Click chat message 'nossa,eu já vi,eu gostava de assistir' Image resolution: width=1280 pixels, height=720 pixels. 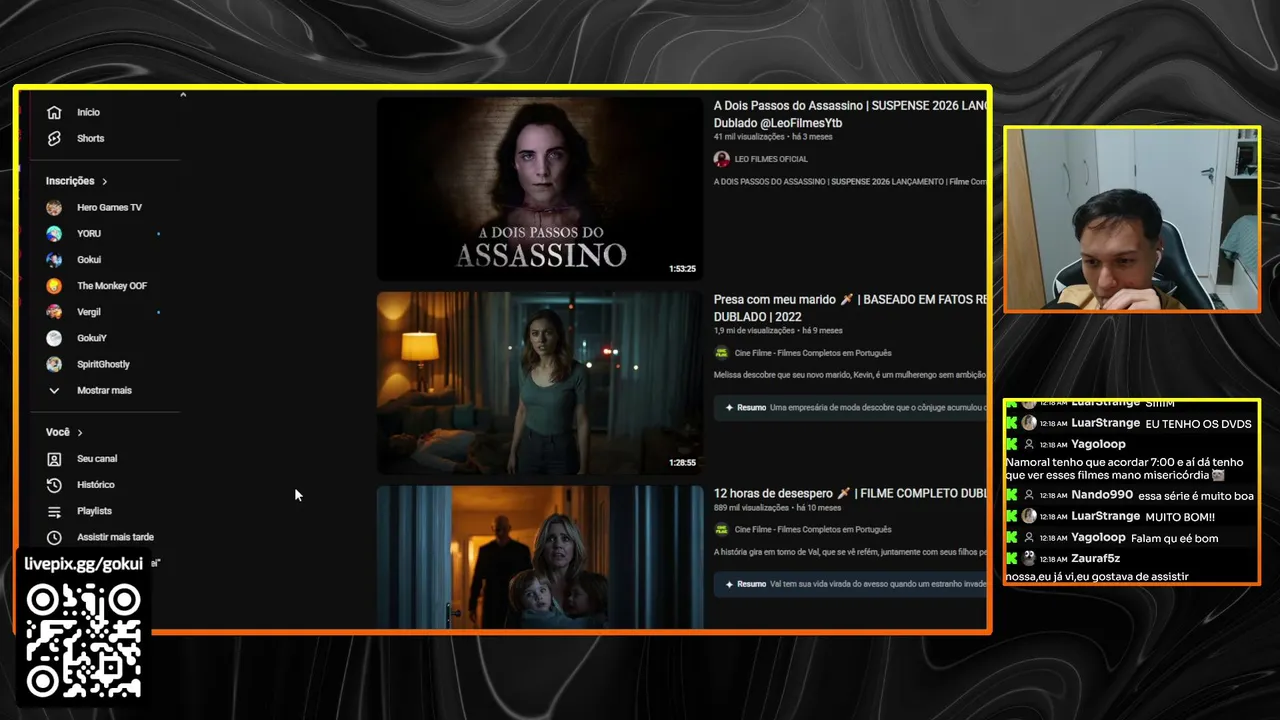[x=1097, y=576]
